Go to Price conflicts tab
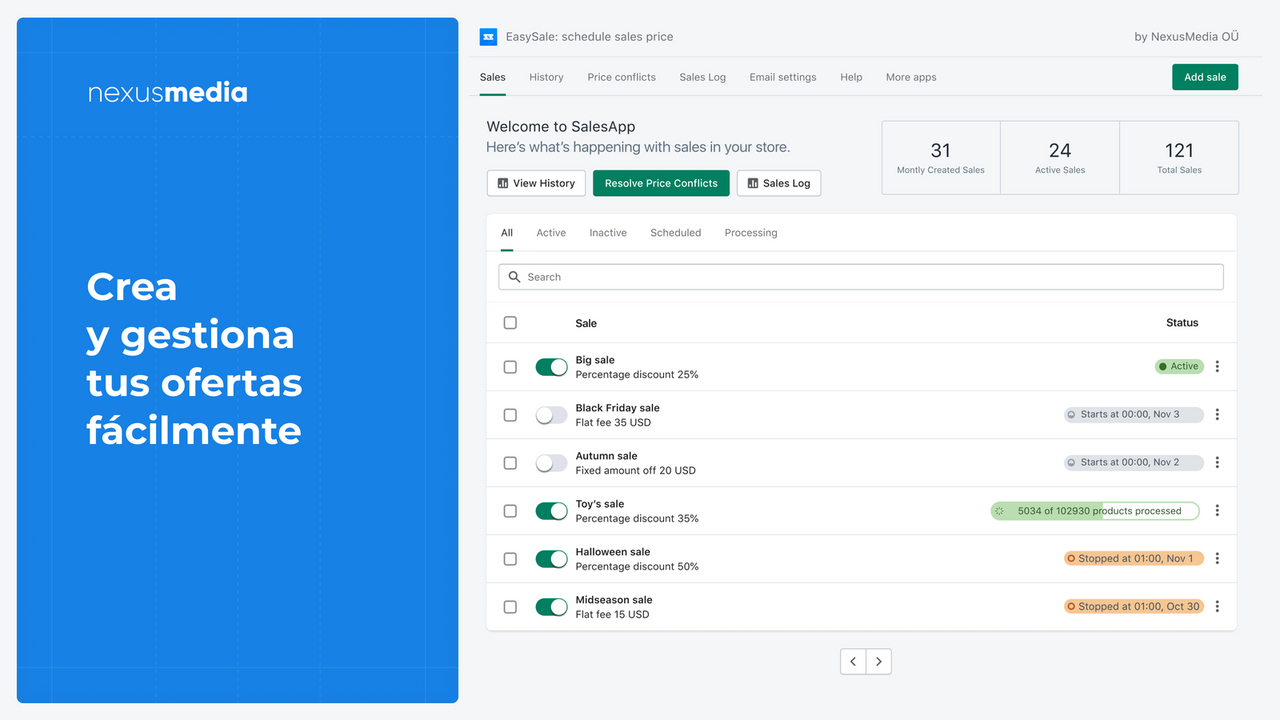This screenshot has width=1280, height=720. (622, 77)
